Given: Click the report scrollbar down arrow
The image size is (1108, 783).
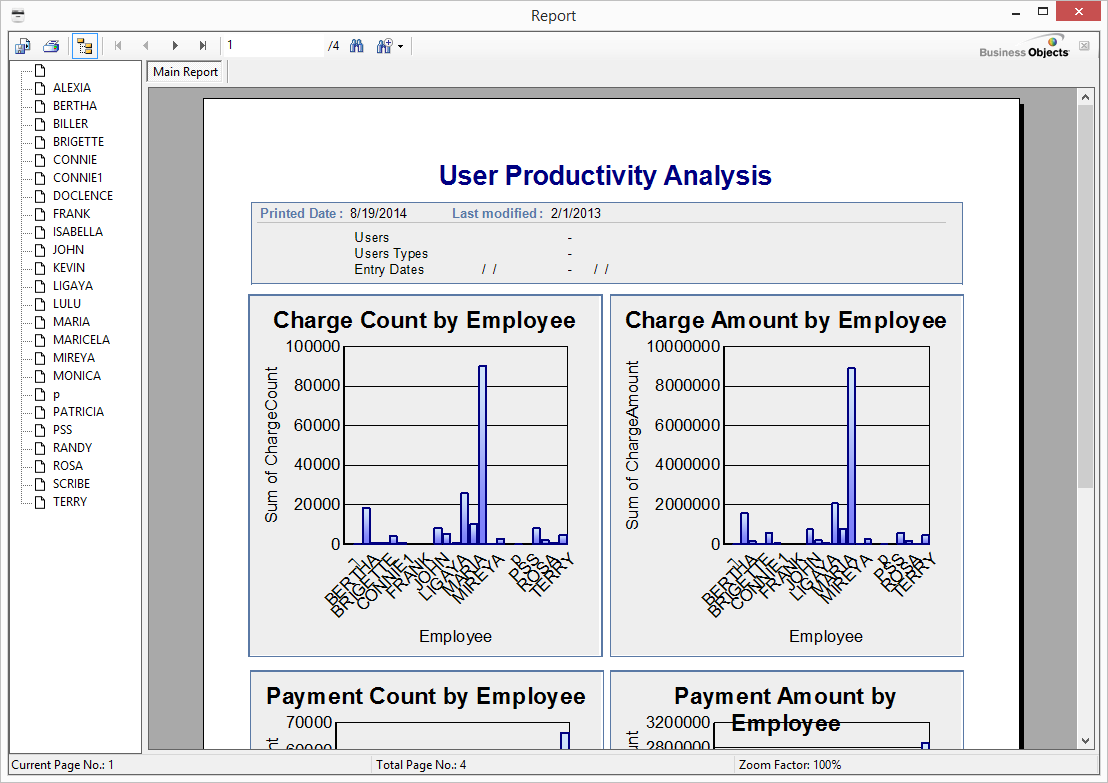Looking at the screenshot, I should pos(1085,741).
